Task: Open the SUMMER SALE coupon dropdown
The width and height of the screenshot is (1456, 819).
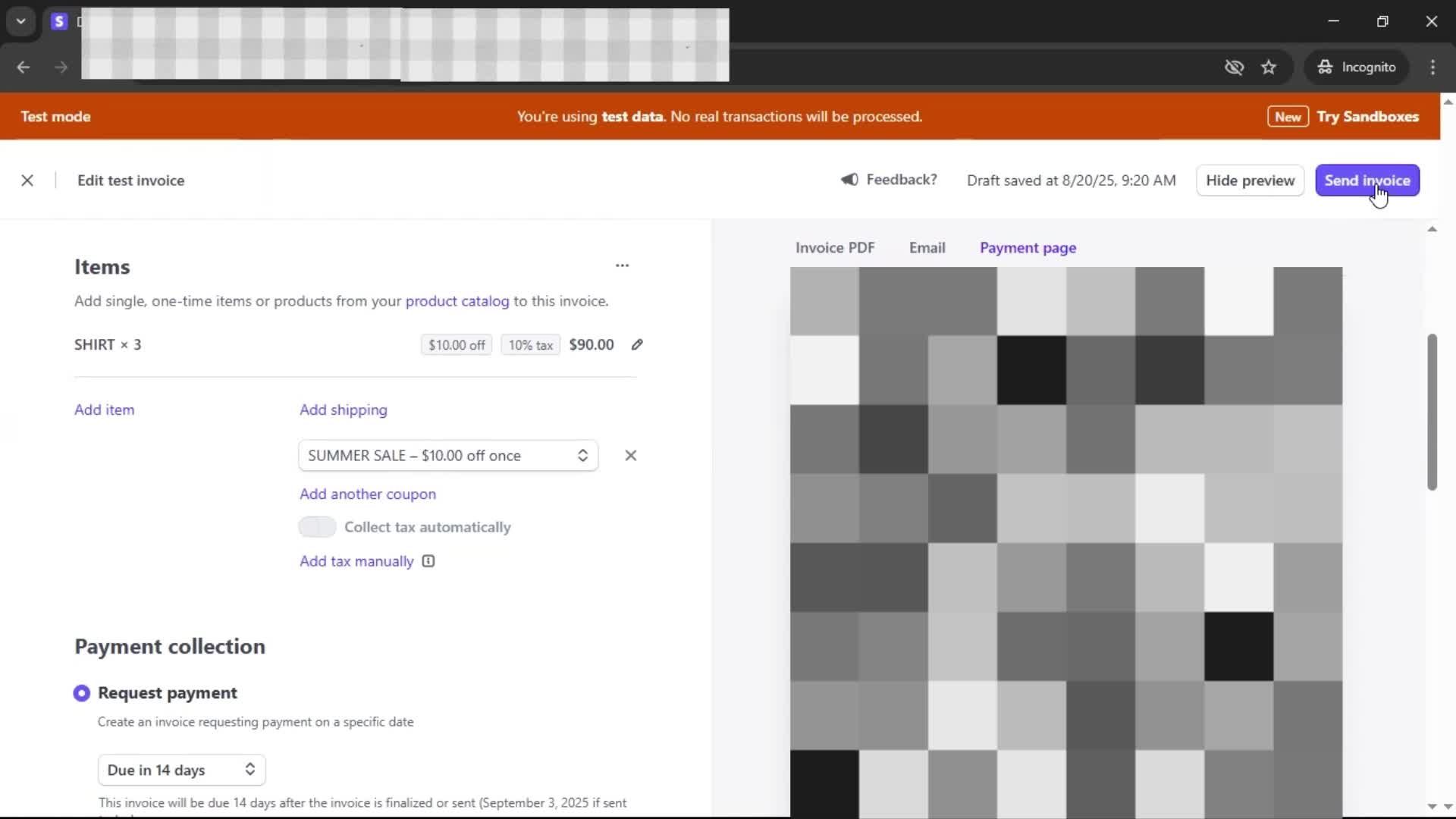Action: (x=448, y=456)
